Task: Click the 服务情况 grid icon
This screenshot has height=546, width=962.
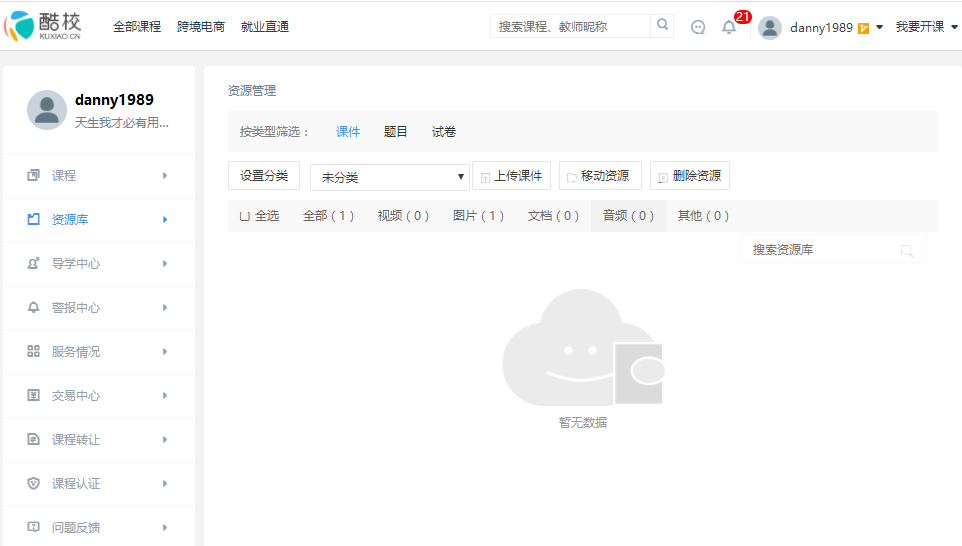Action: click(x=33, y=351)
